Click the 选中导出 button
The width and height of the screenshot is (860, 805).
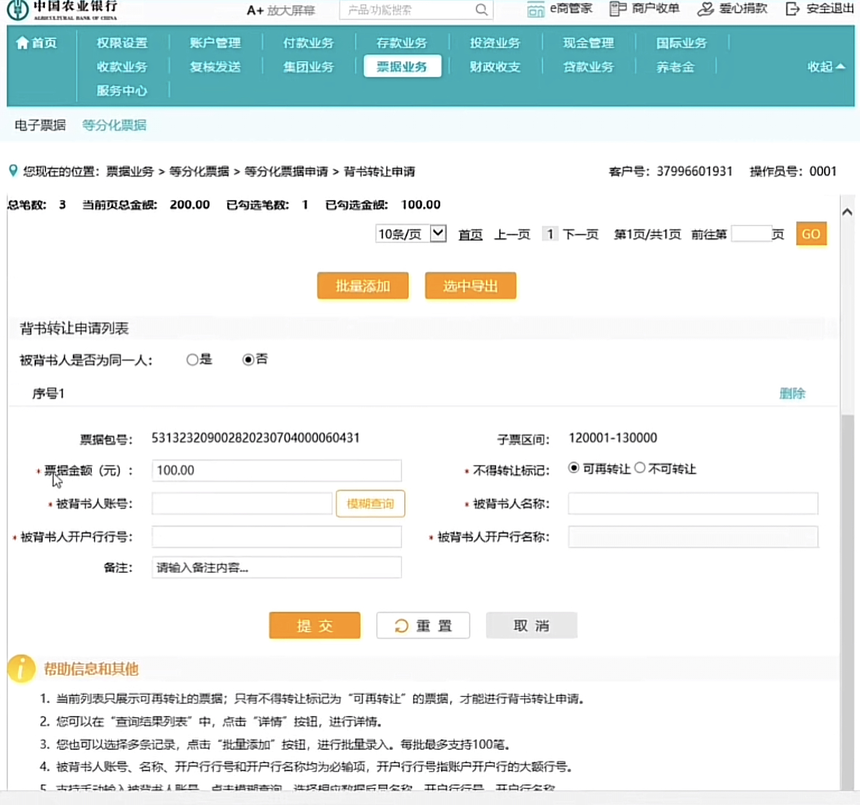tap(471, 286)
